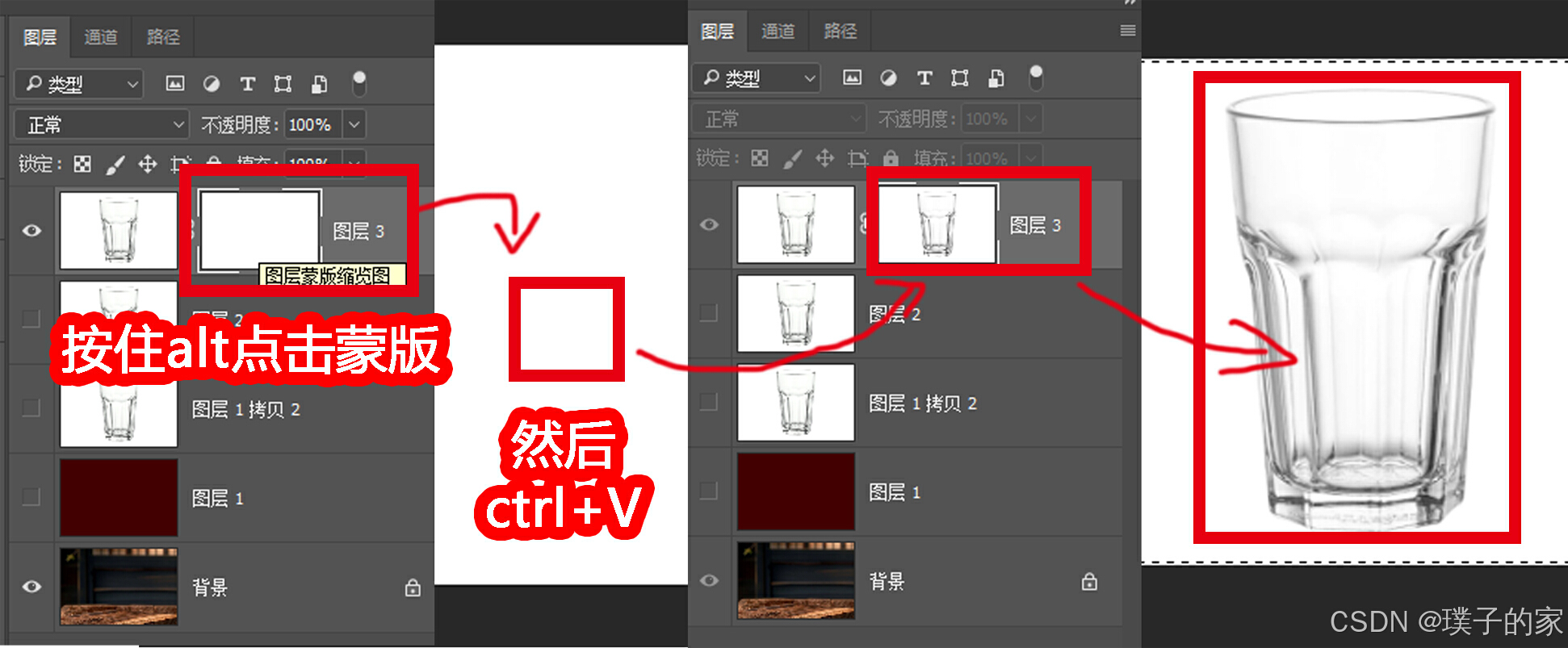The height and width of the screenshot is (648, 1568).
Task: Click artboard nesting lock in right panel
Action: (858, 158)
